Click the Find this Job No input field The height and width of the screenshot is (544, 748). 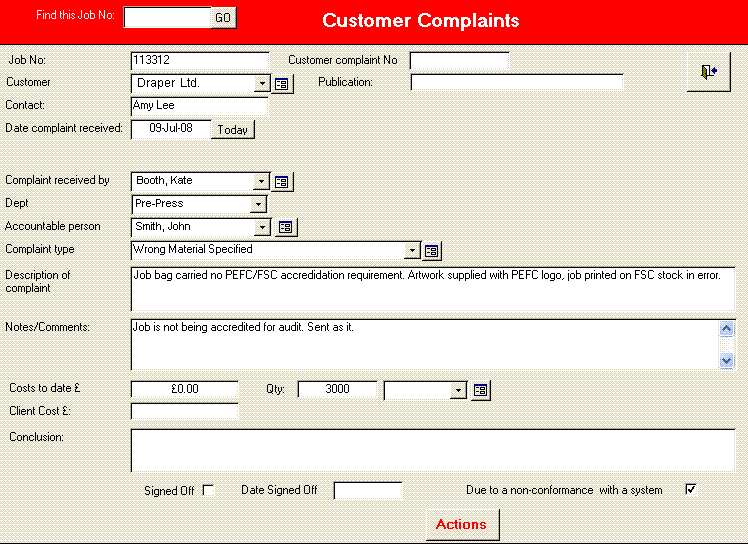click(167, 17)
